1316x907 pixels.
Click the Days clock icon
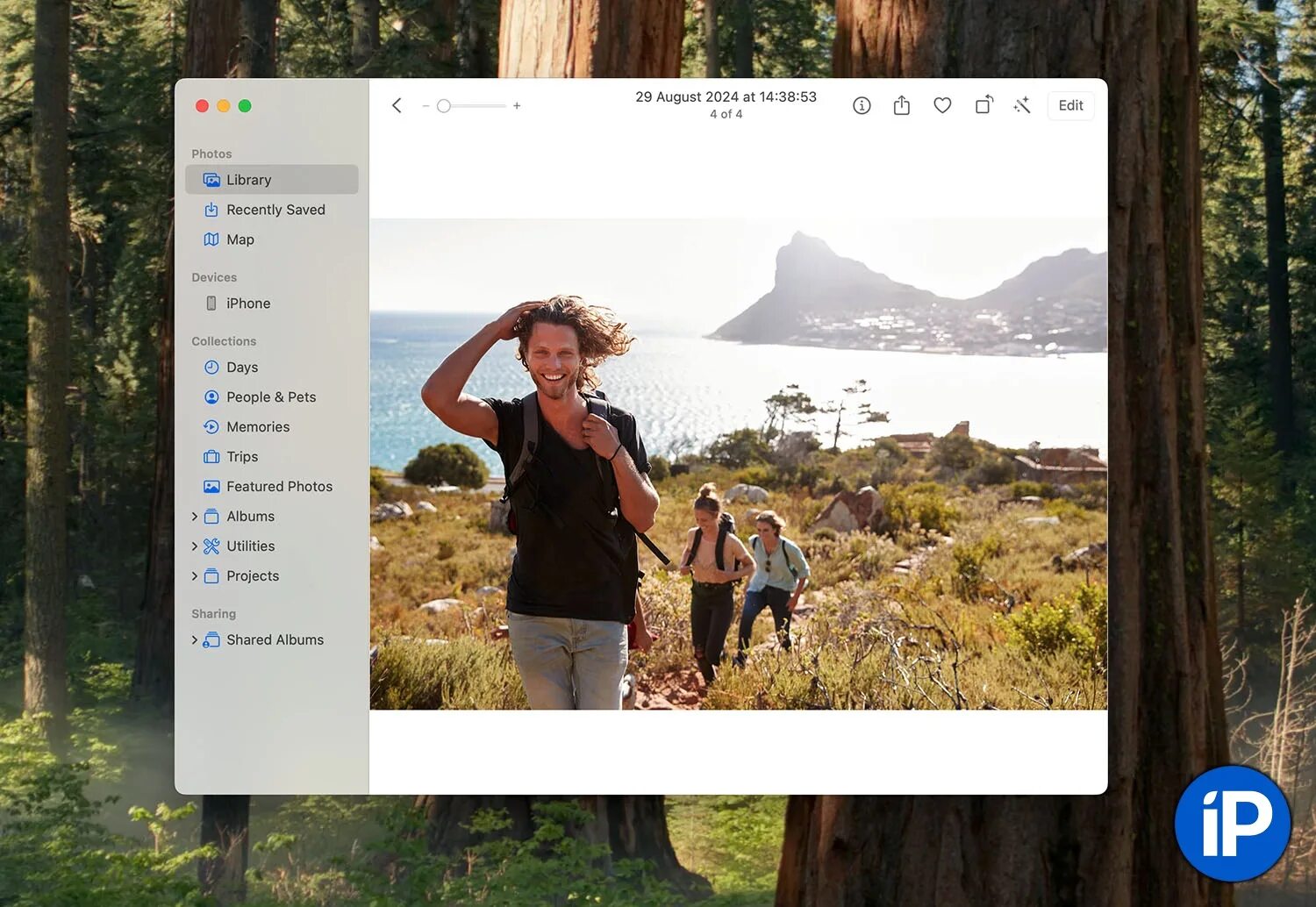(x=211, y=368)
